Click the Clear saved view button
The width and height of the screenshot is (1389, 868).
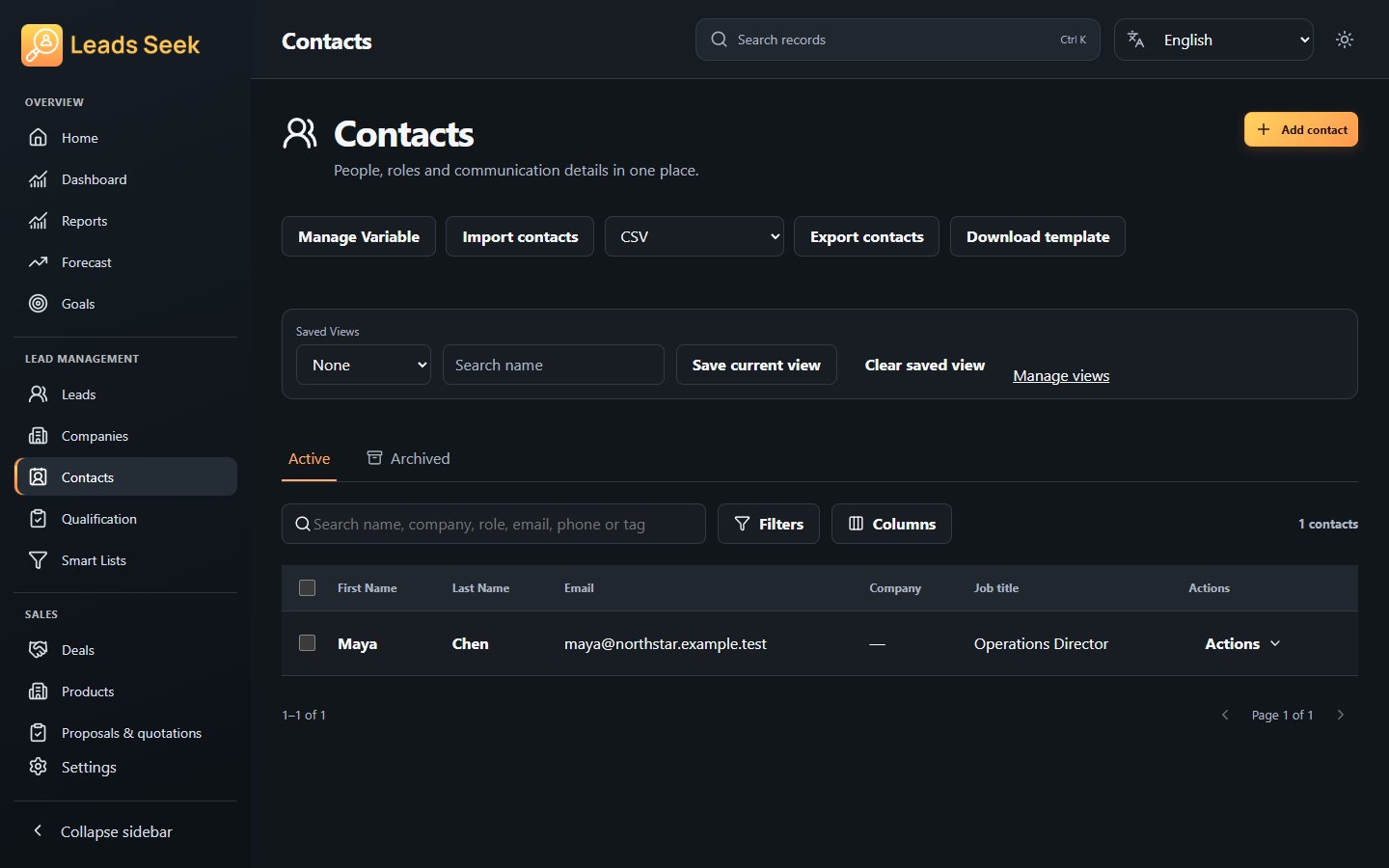925,365
